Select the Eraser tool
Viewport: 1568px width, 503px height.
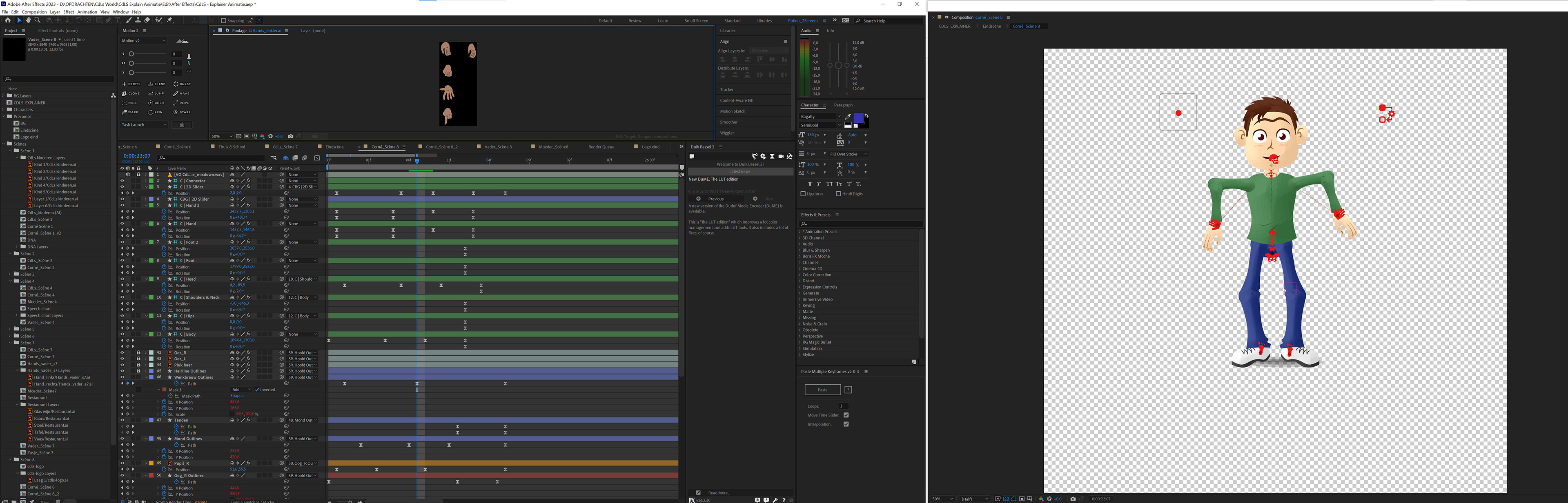click(x=147, y=20)
